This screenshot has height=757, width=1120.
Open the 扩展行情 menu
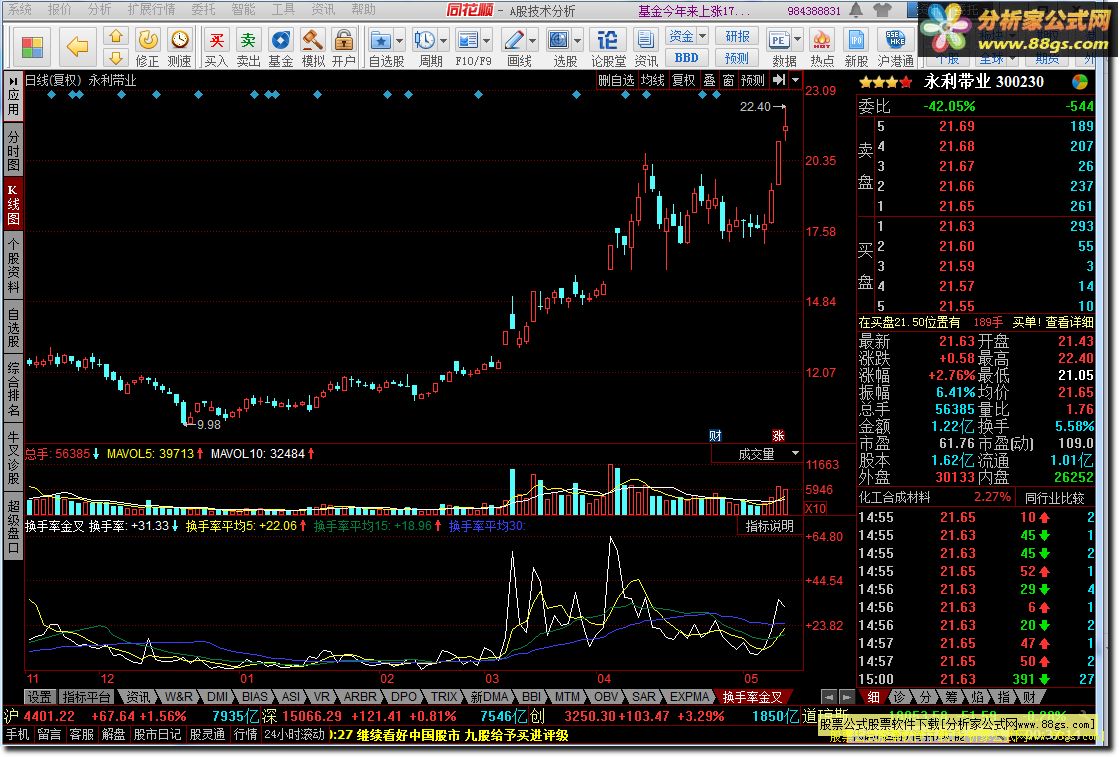coord(151,9)
